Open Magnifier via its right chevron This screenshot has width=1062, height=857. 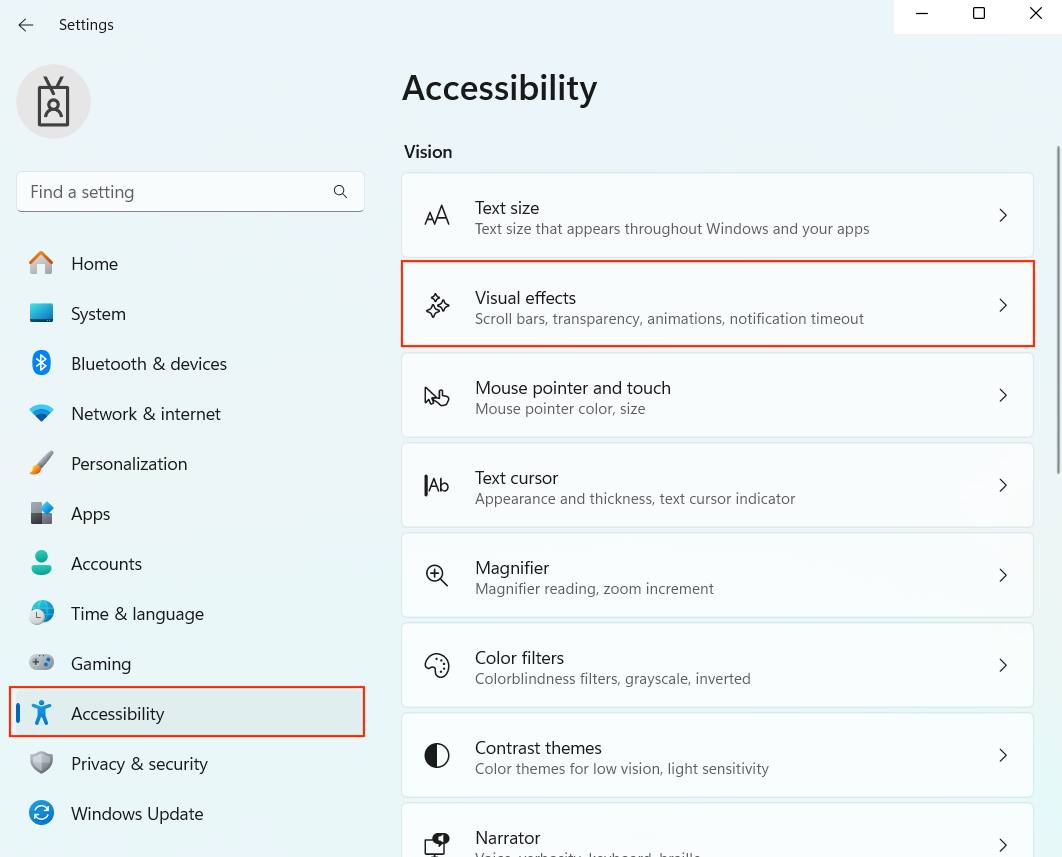[x=1003, y=575]
